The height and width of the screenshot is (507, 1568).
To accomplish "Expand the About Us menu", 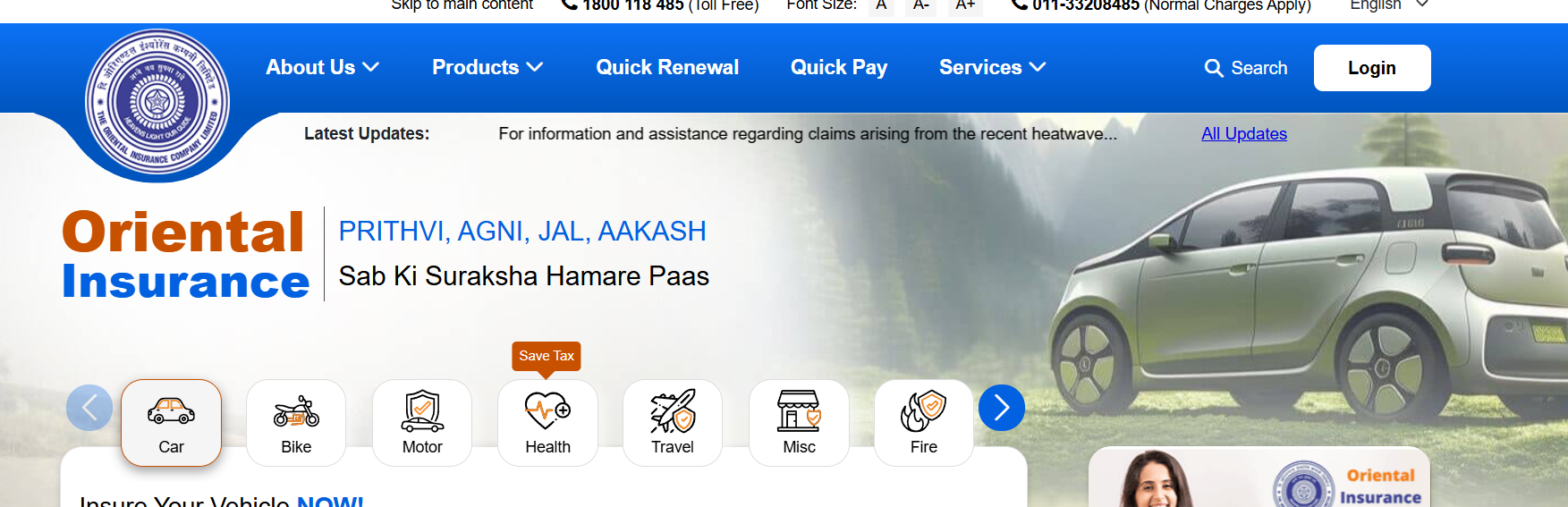I will [323, 67].
